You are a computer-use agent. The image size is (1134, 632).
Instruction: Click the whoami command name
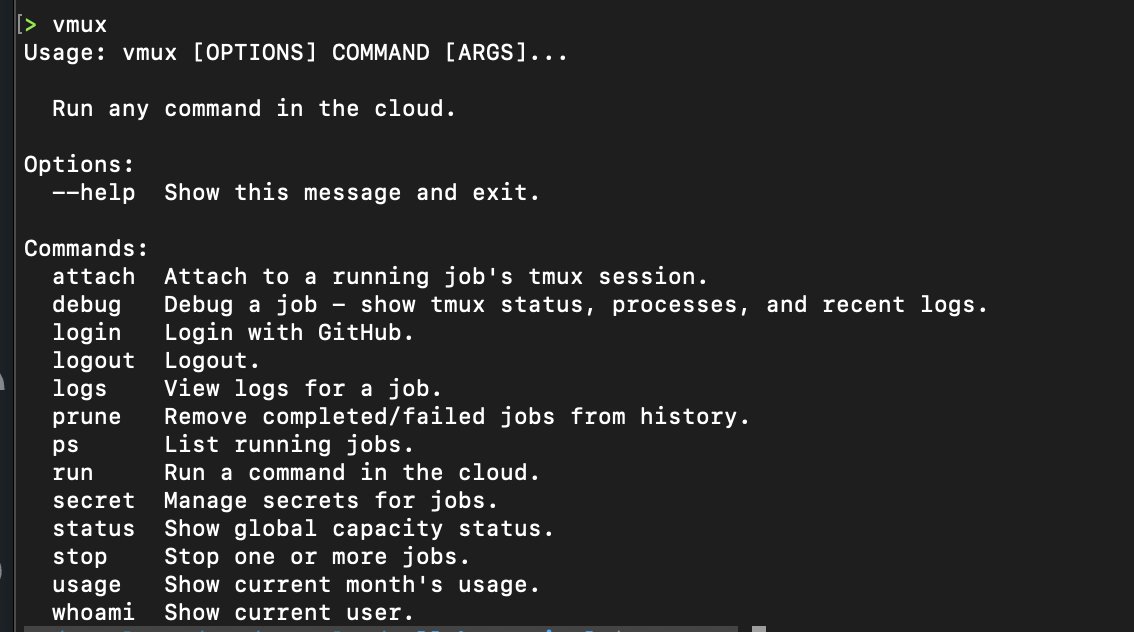tap(93, 612)
